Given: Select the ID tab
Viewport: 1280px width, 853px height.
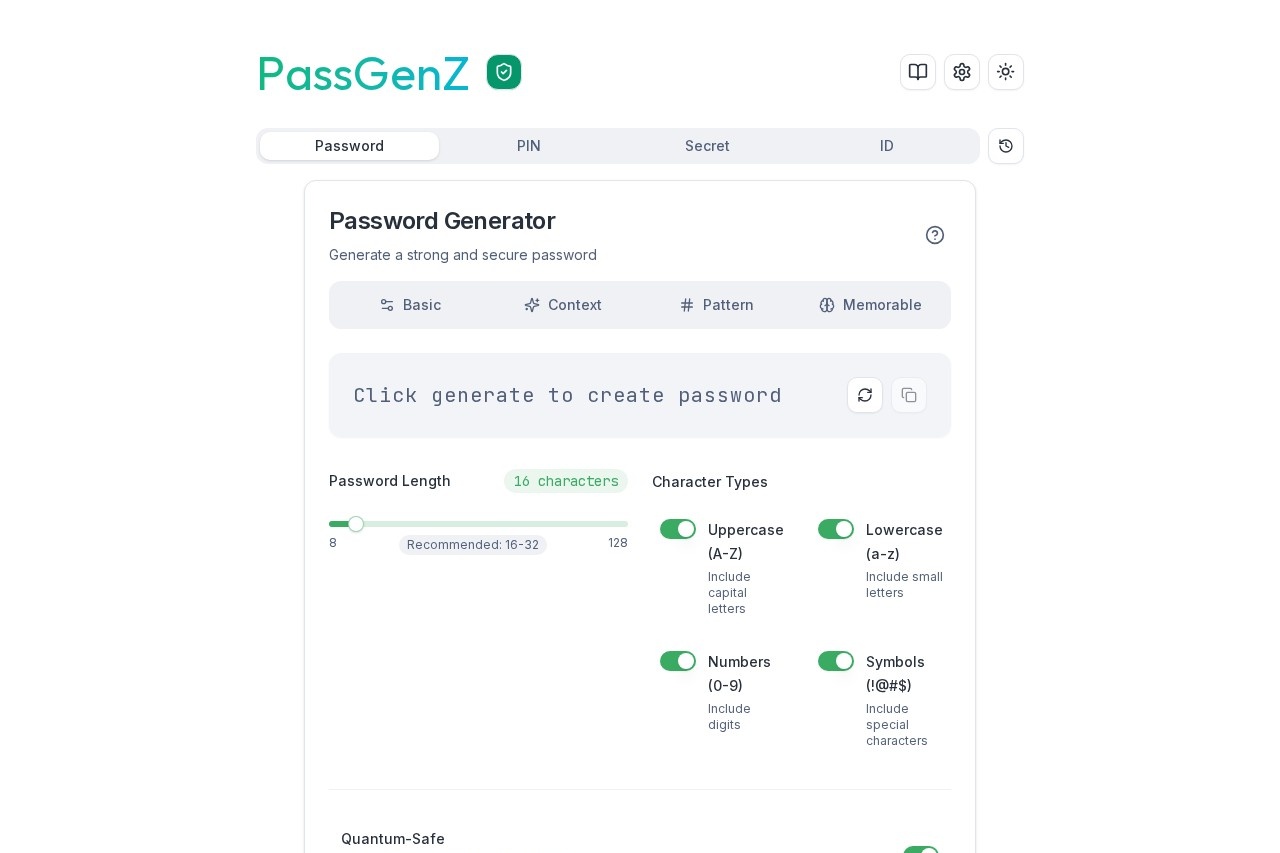Looking at the screenshot, I should [x=887, y=146].
